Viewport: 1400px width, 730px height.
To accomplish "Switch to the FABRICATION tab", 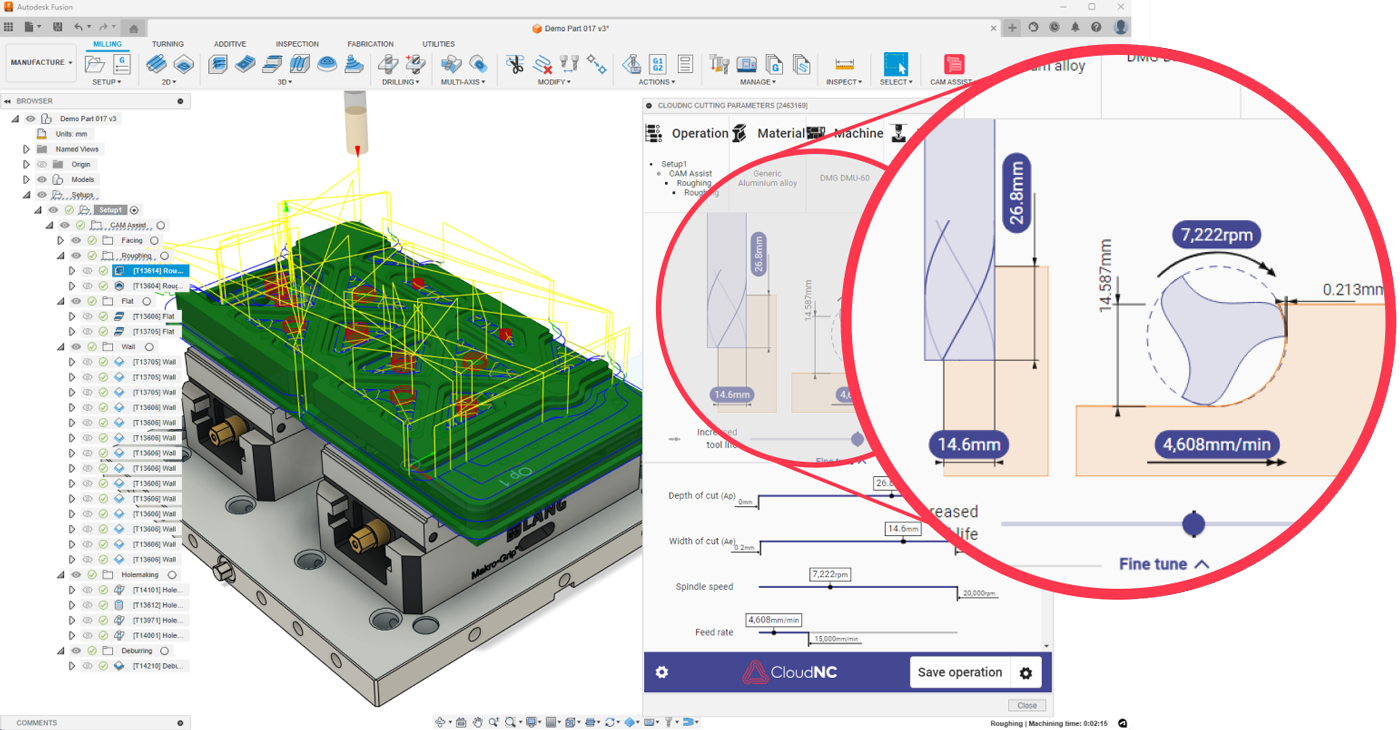I will coord(370,44).
